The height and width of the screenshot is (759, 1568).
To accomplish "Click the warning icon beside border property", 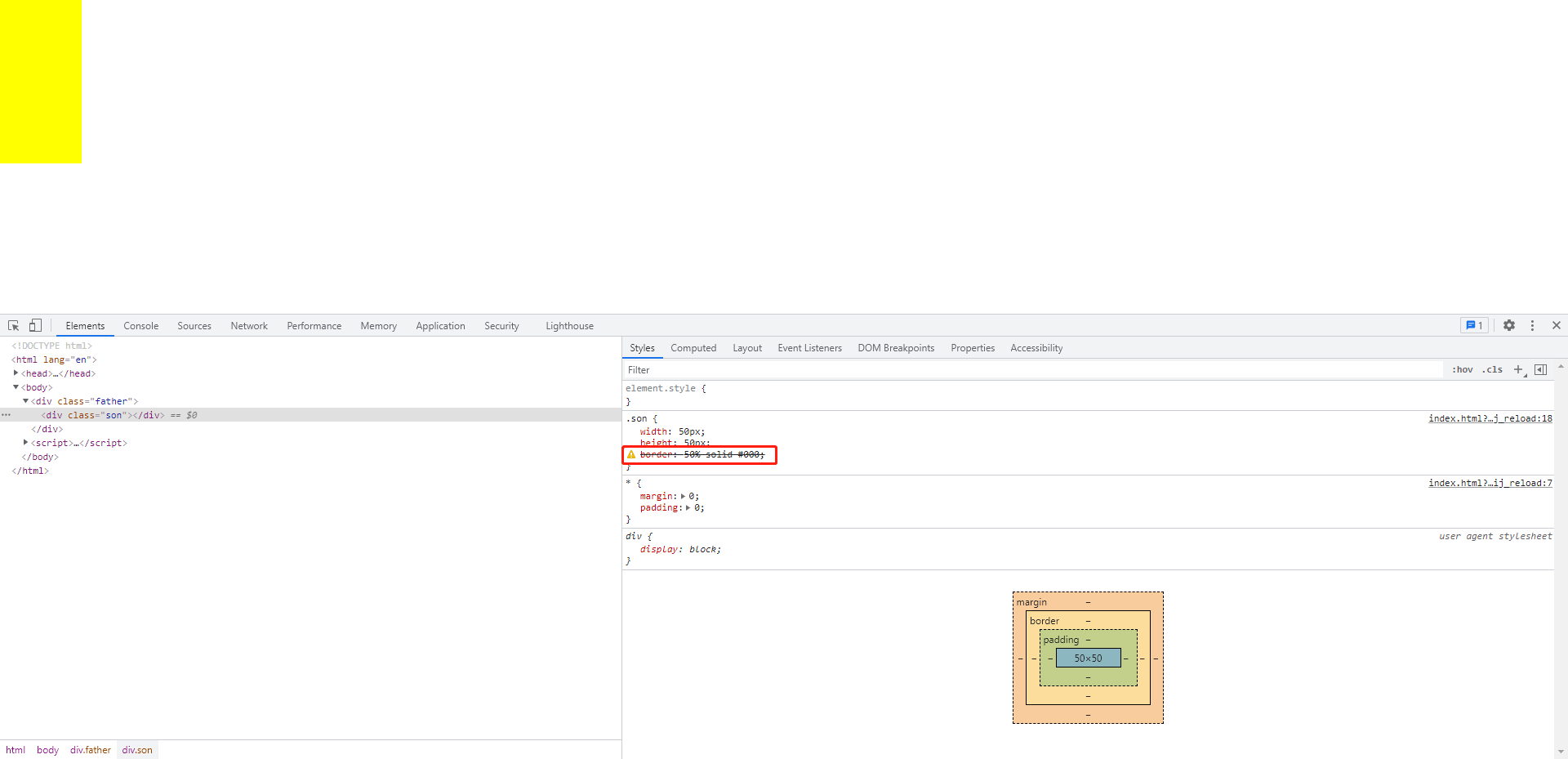I will point(631,454).
